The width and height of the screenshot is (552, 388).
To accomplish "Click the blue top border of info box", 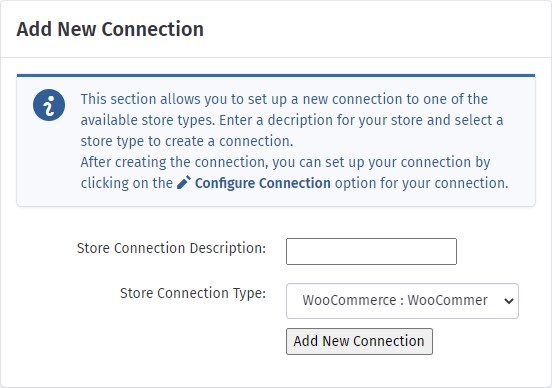I will click(276, 75).
